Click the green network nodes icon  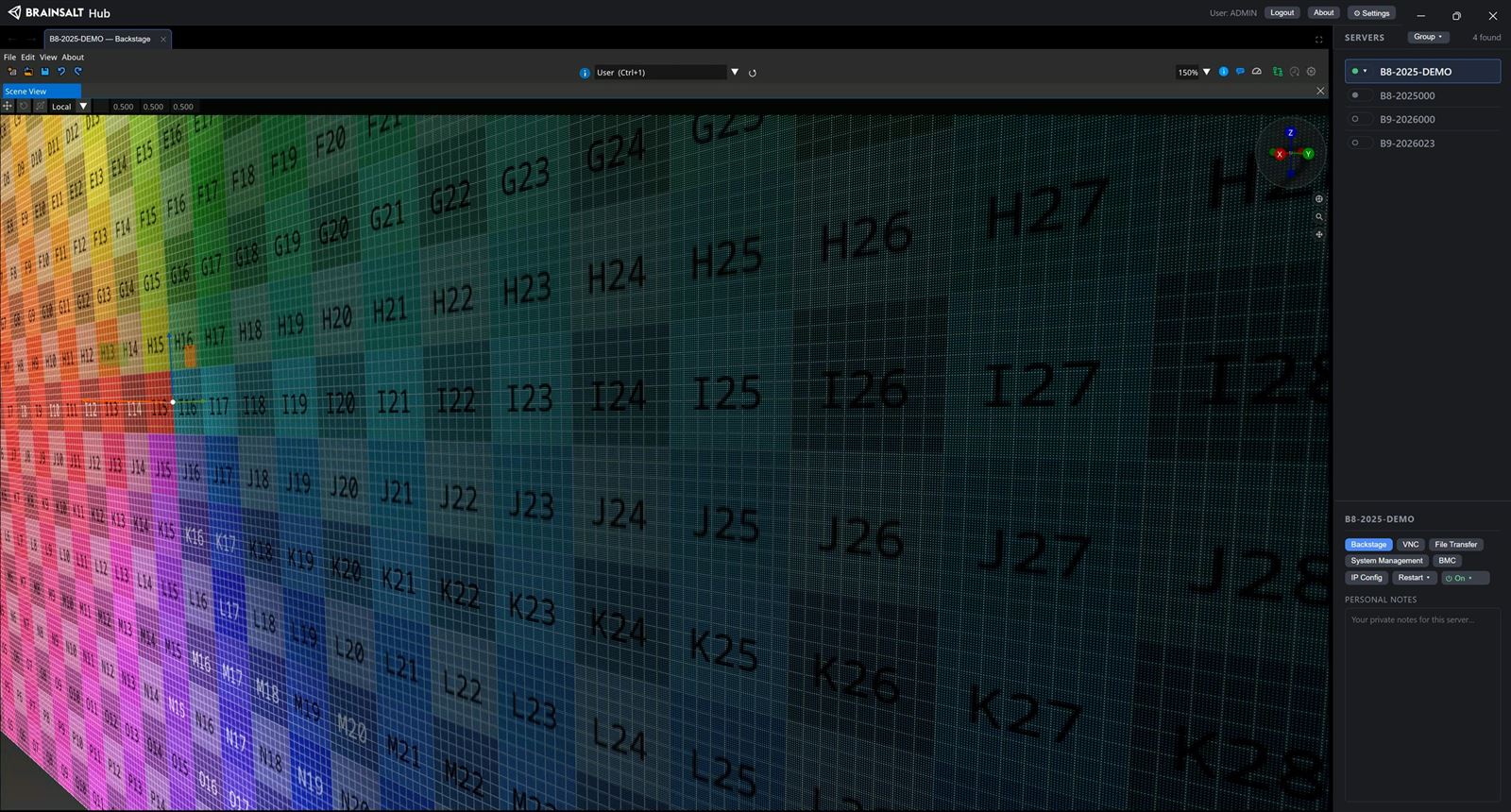pos(1278,72)
